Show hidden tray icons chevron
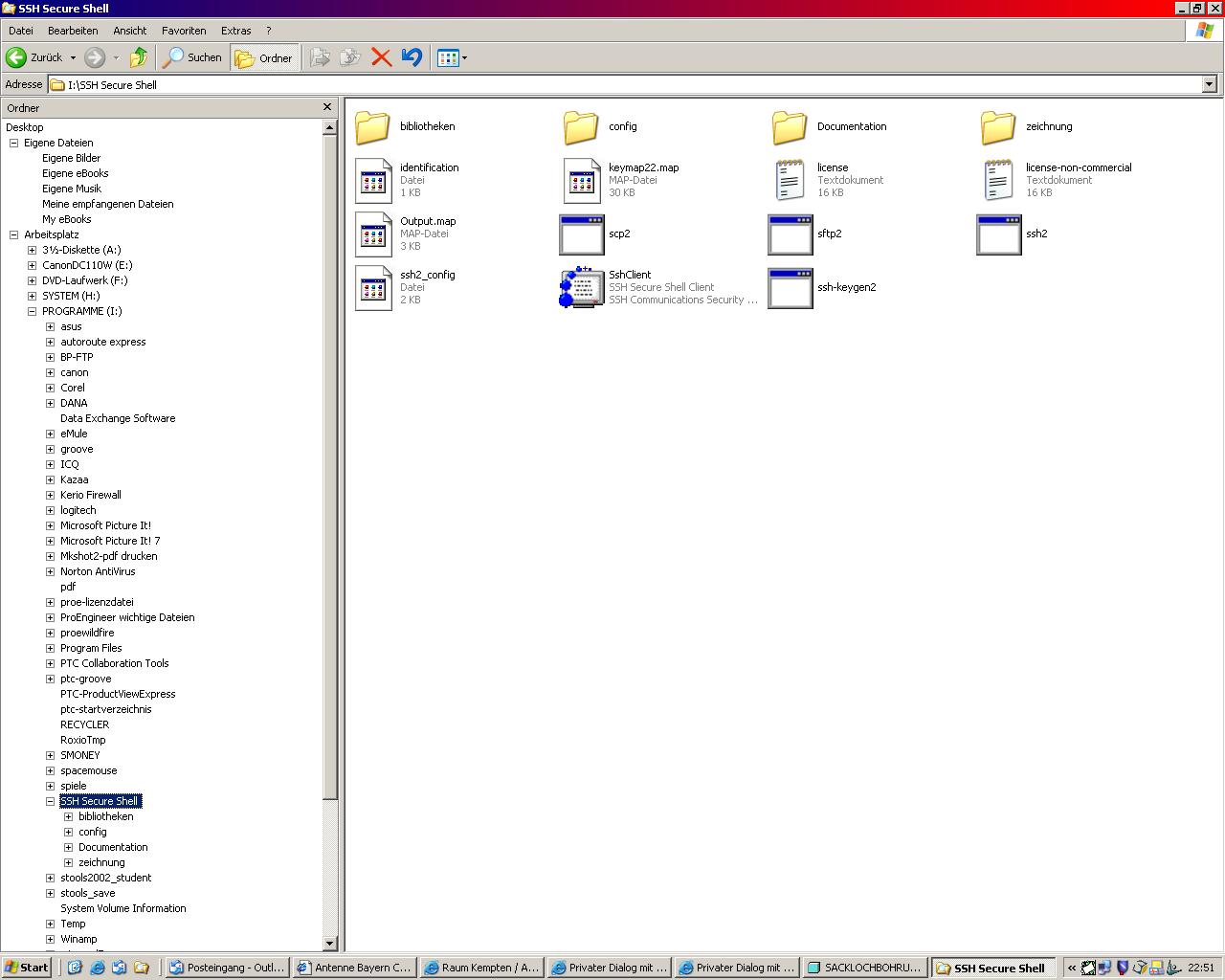Image resolution: width=1225 pixels, height=980 pixels. (1072, 968)
